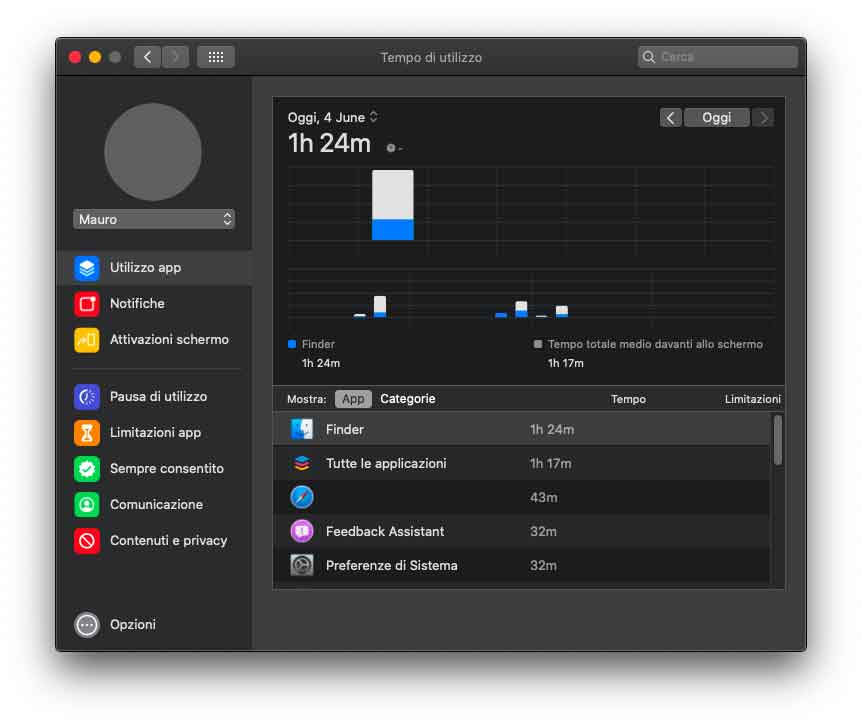The height and width of the screenshot is (725, 862).
Task: Click the gray average time legend swatch
Action: [538, 344]
